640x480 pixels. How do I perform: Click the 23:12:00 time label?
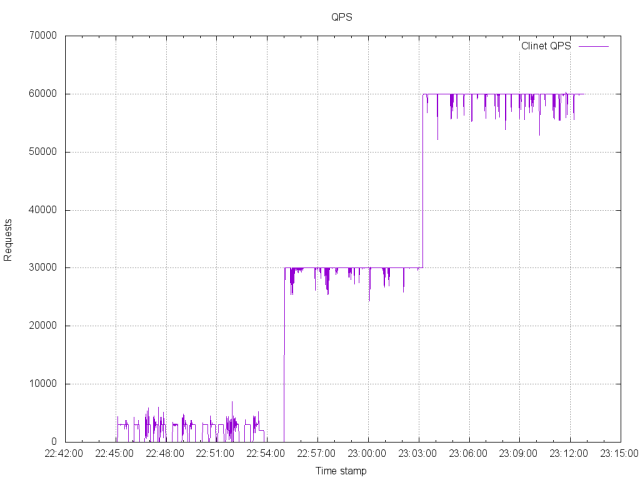coord(569,453)
